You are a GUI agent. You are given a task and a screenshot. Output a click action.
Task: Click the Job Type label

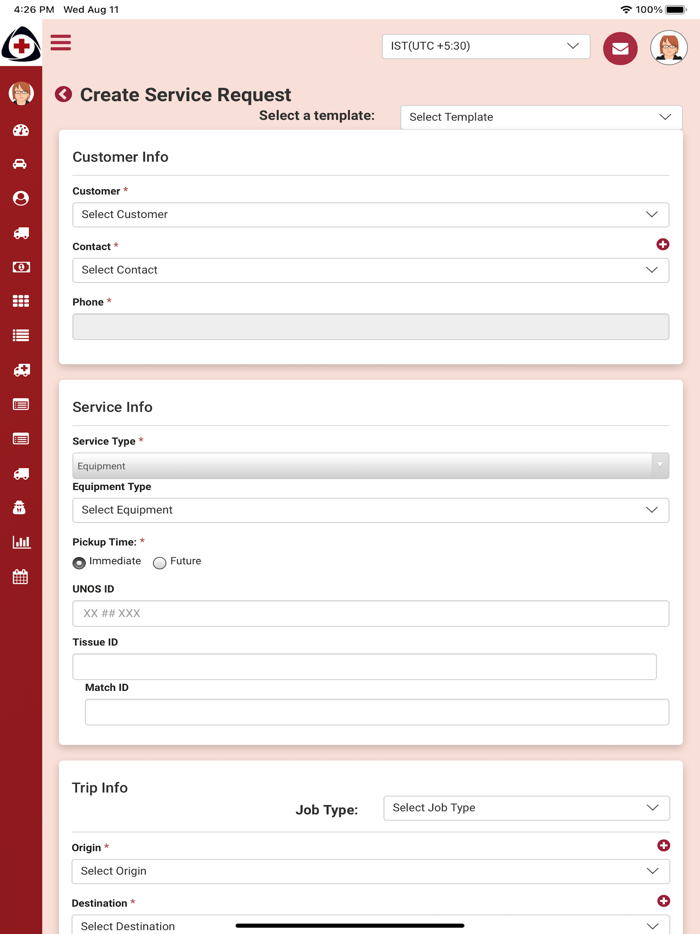(326, 810)
